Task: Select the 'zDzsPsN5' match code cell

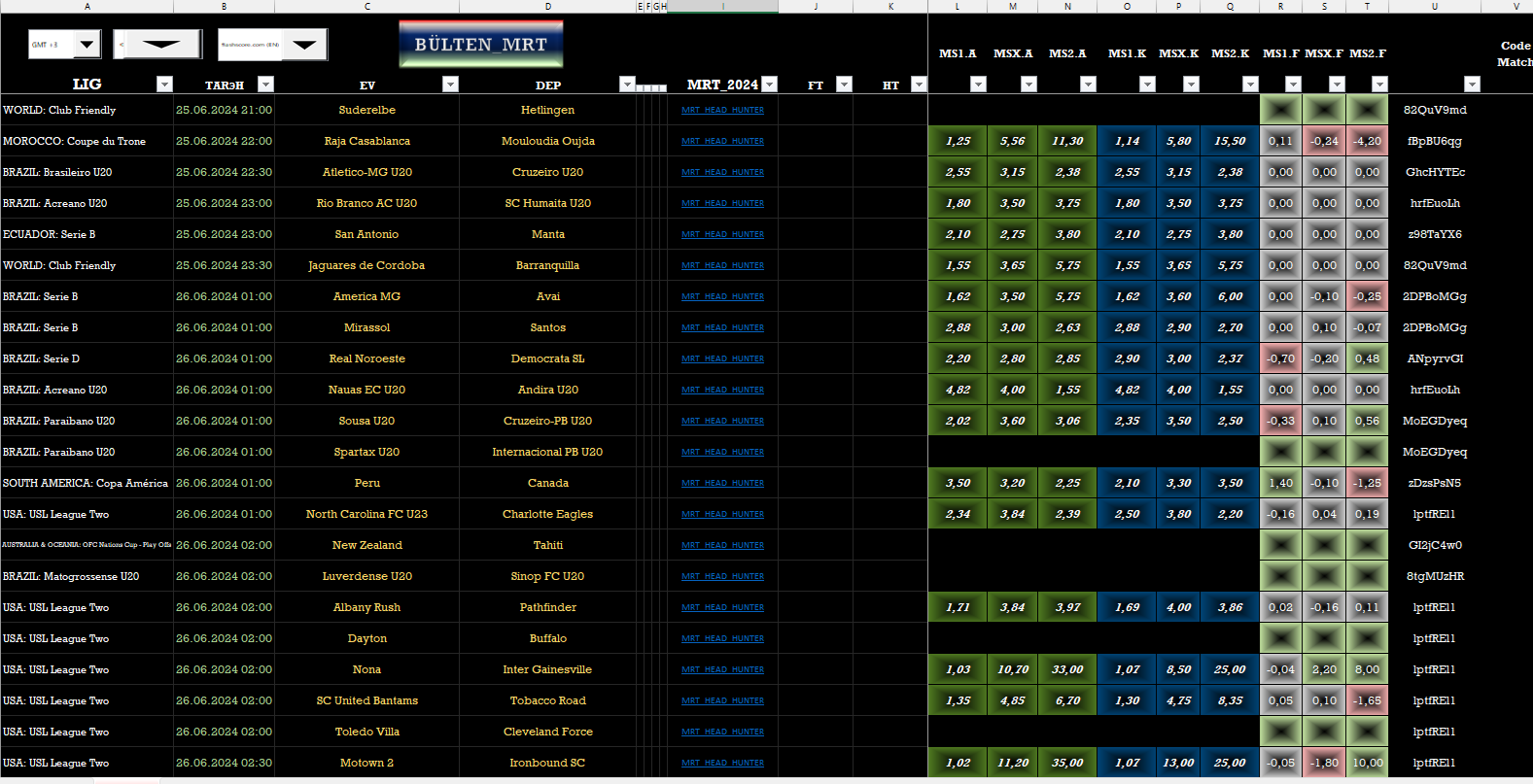Action: (x=1435, y=483)
